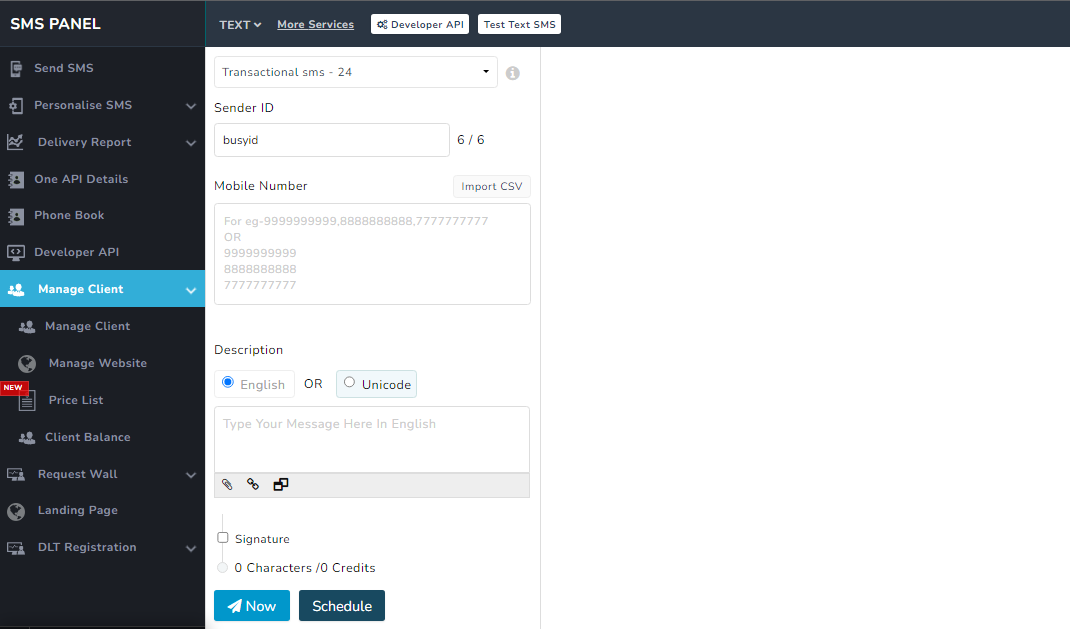
Task: Click the NEW badge on Price List
Action: pos(13,387)
